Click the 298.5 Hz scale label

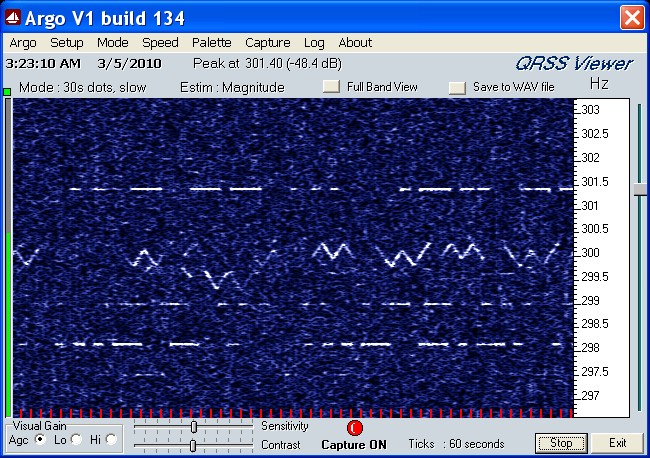point(595,324)
